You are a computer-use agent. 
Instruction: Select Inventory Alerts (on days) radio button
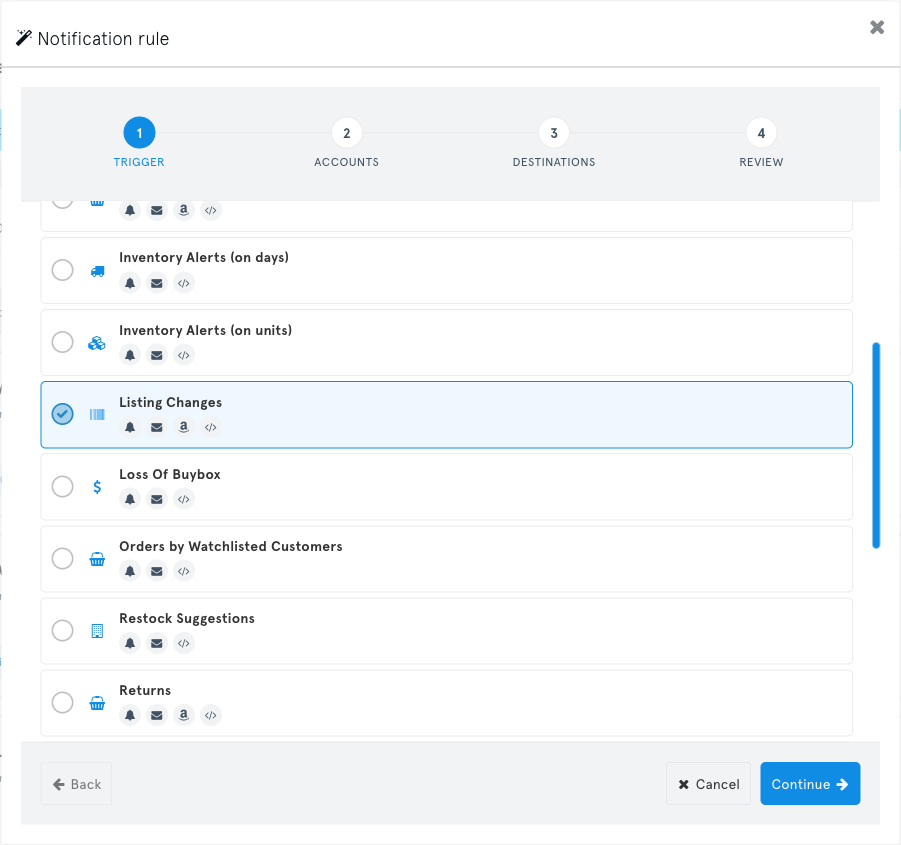pos(63,270)
